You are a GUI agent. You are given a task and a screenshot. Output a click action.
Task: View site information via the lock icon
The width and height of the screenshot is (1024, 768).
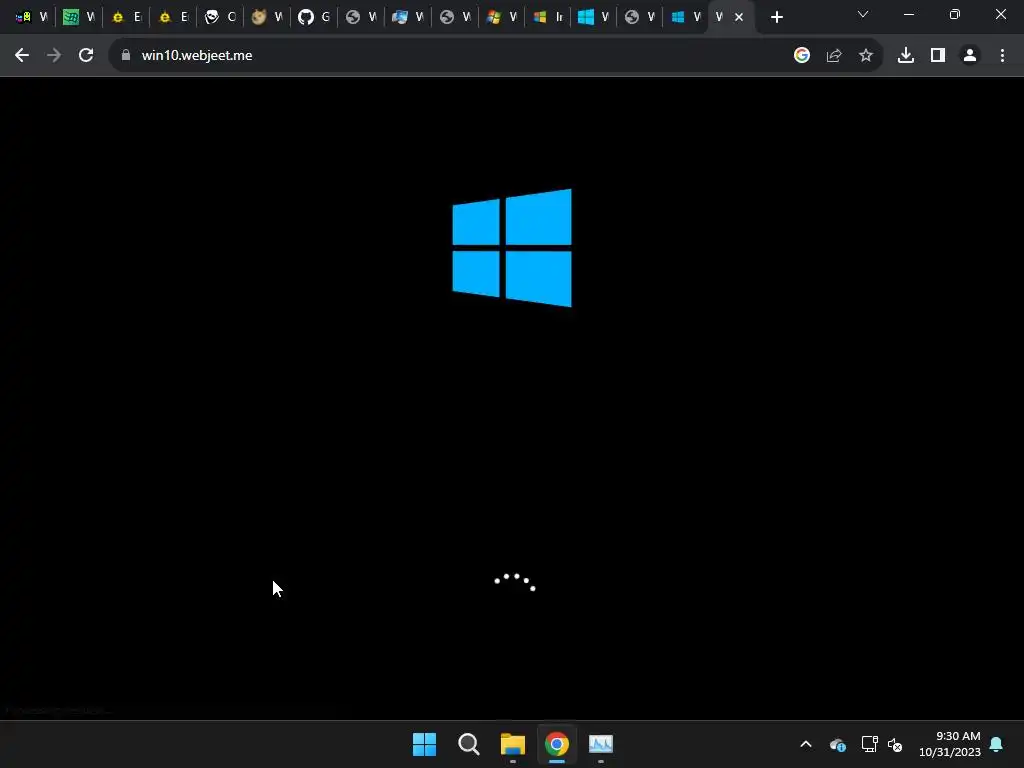[126, 56]
